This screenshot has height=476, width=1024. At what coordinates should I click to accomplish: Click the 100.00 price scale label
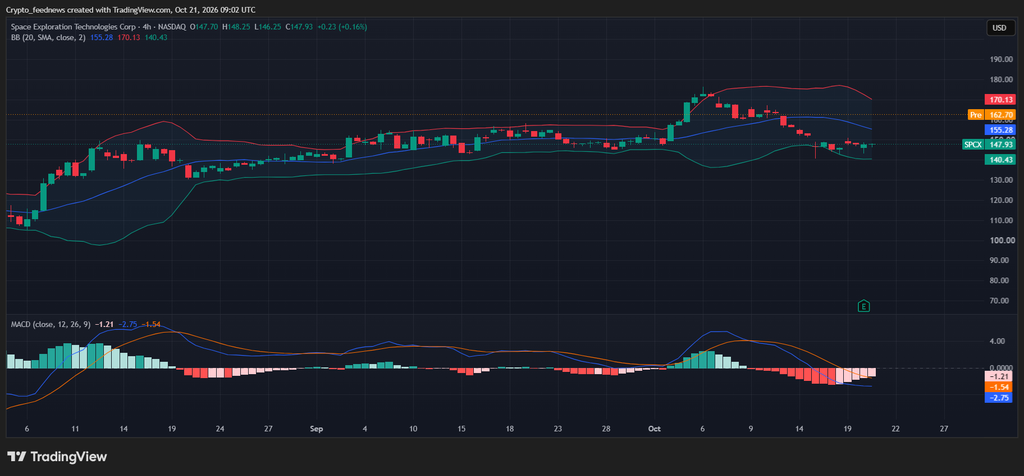pos(1002,240)
